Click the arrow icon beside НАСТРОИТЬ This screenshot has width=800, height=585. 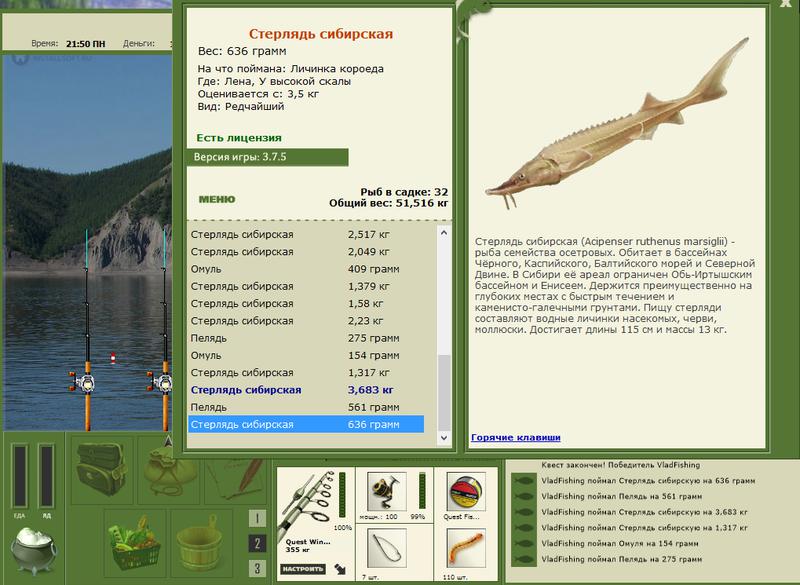(x=340, y=569)
